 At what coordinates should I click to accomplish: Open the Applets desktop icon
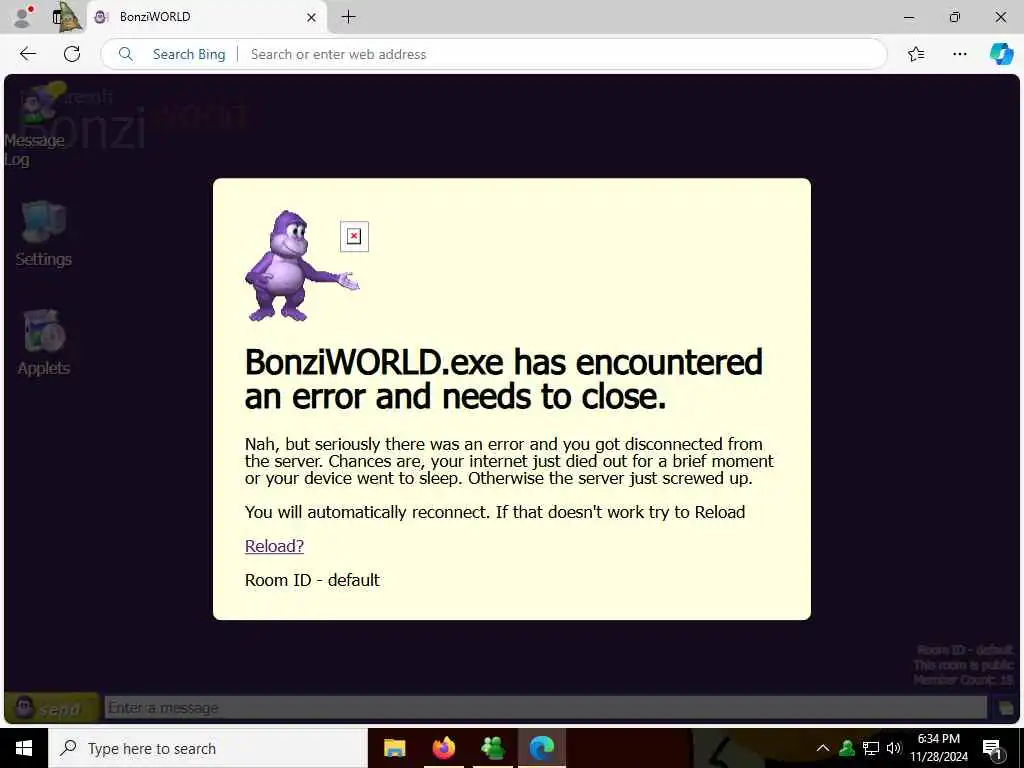coord(44,343)
